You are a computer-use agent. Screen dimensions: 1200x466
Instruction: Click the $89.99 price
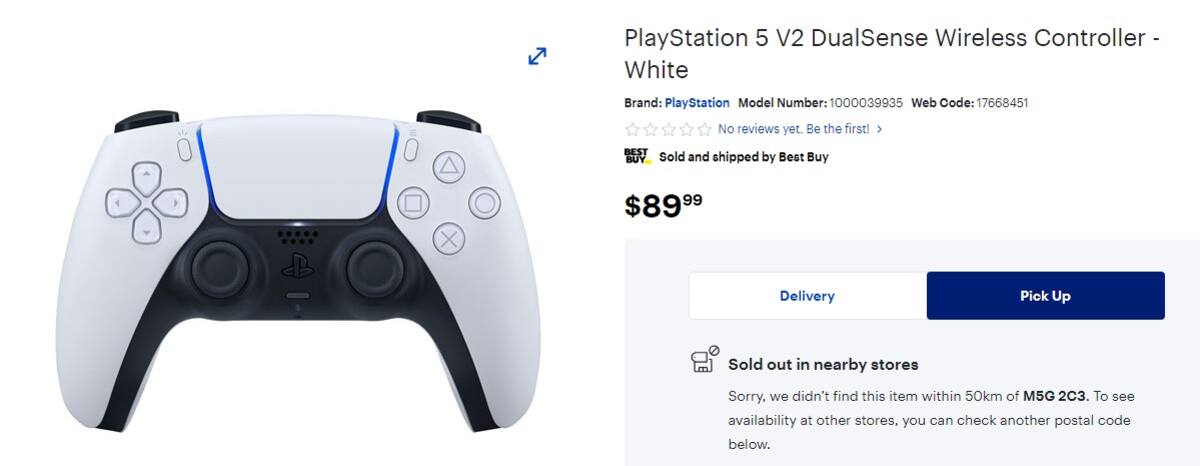663,205
